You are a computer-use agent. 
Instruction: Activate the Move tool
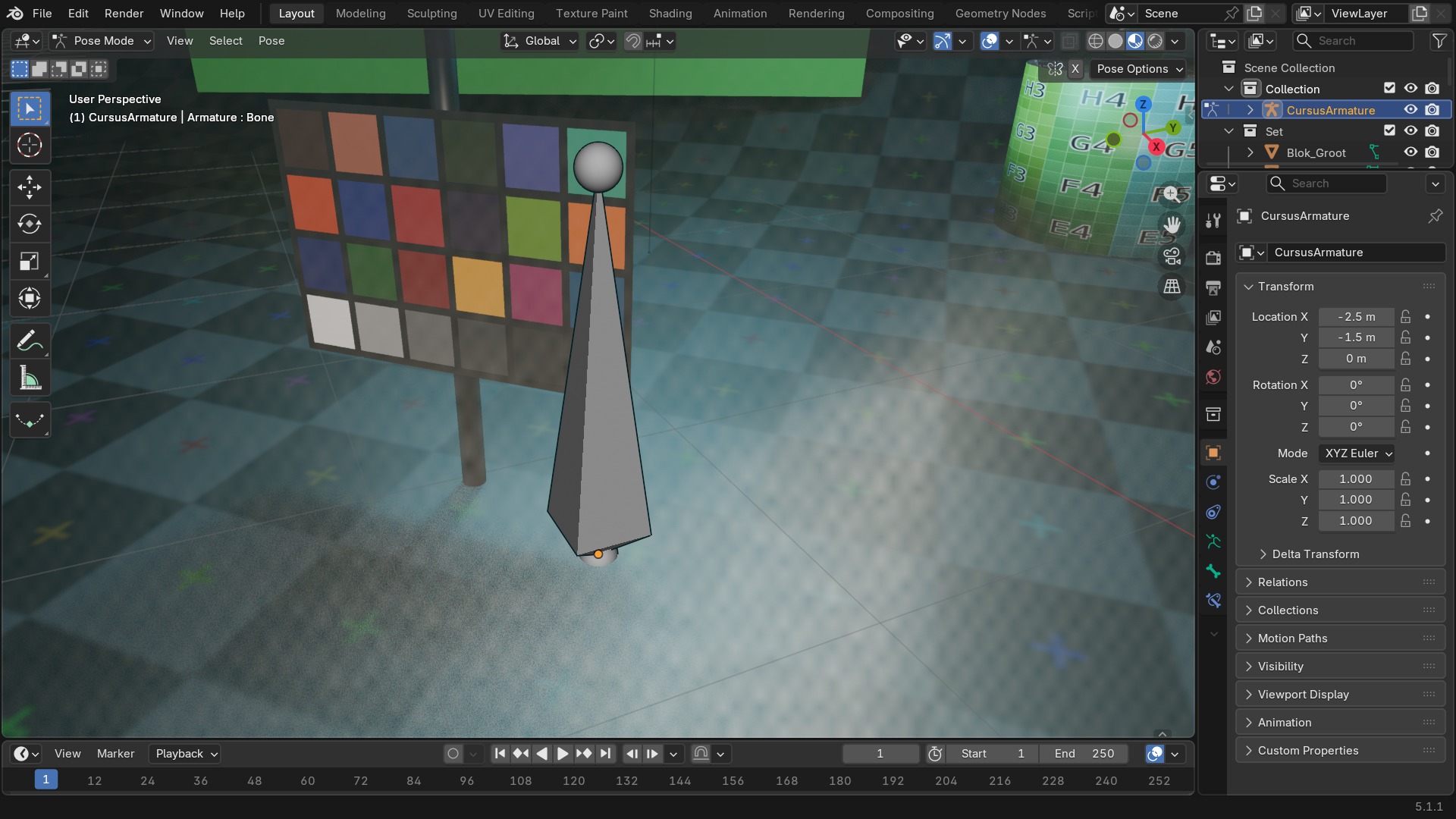click(x=30, y=187)
